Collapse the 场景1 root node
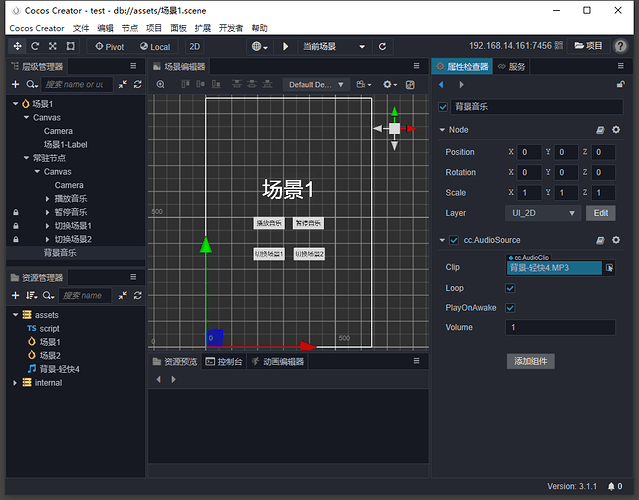This screenshot has width=639, height=500. [15, 104]
